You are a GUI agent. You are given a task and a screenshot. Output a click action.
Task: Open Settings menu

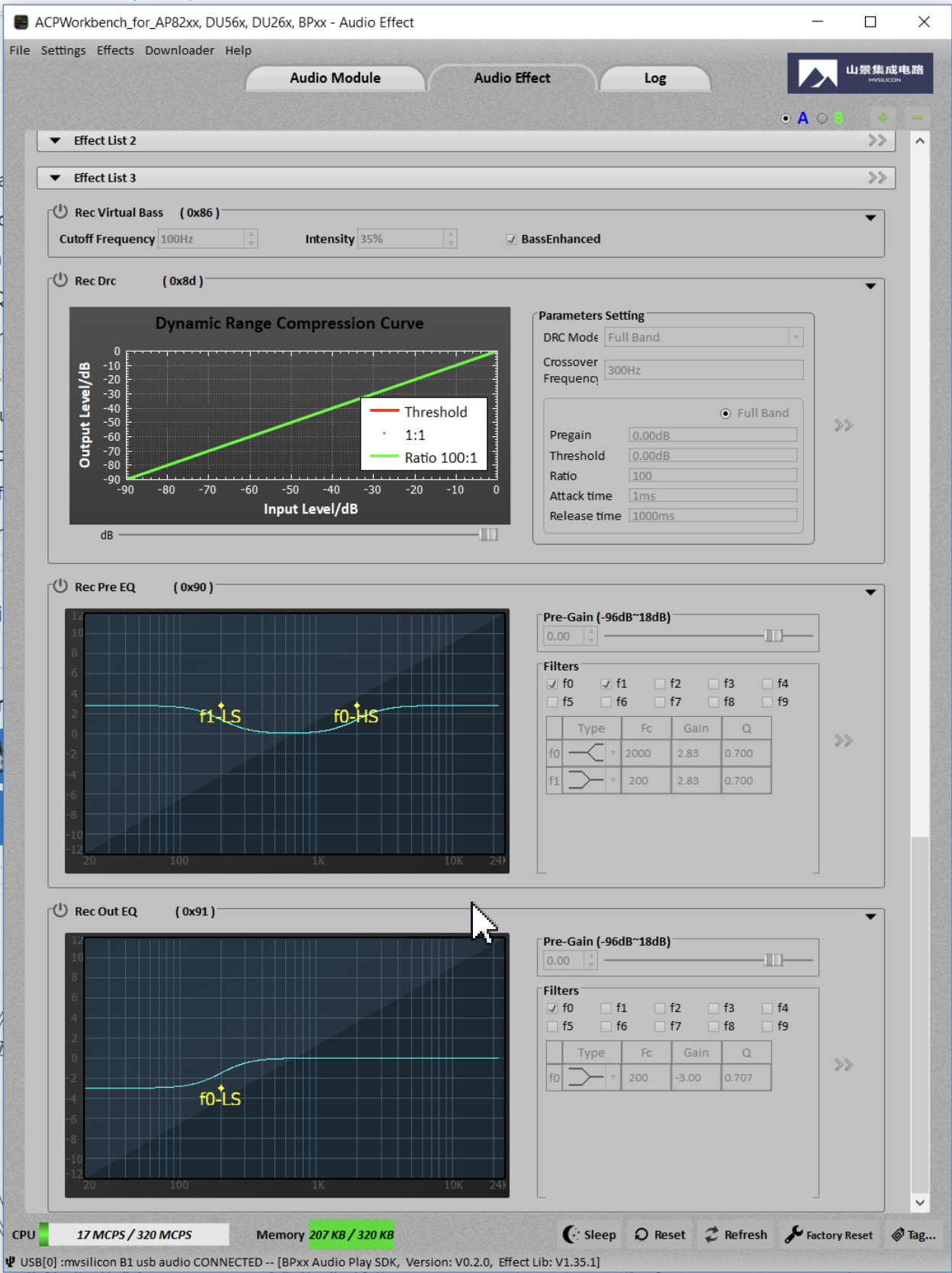tap(63, 50)
